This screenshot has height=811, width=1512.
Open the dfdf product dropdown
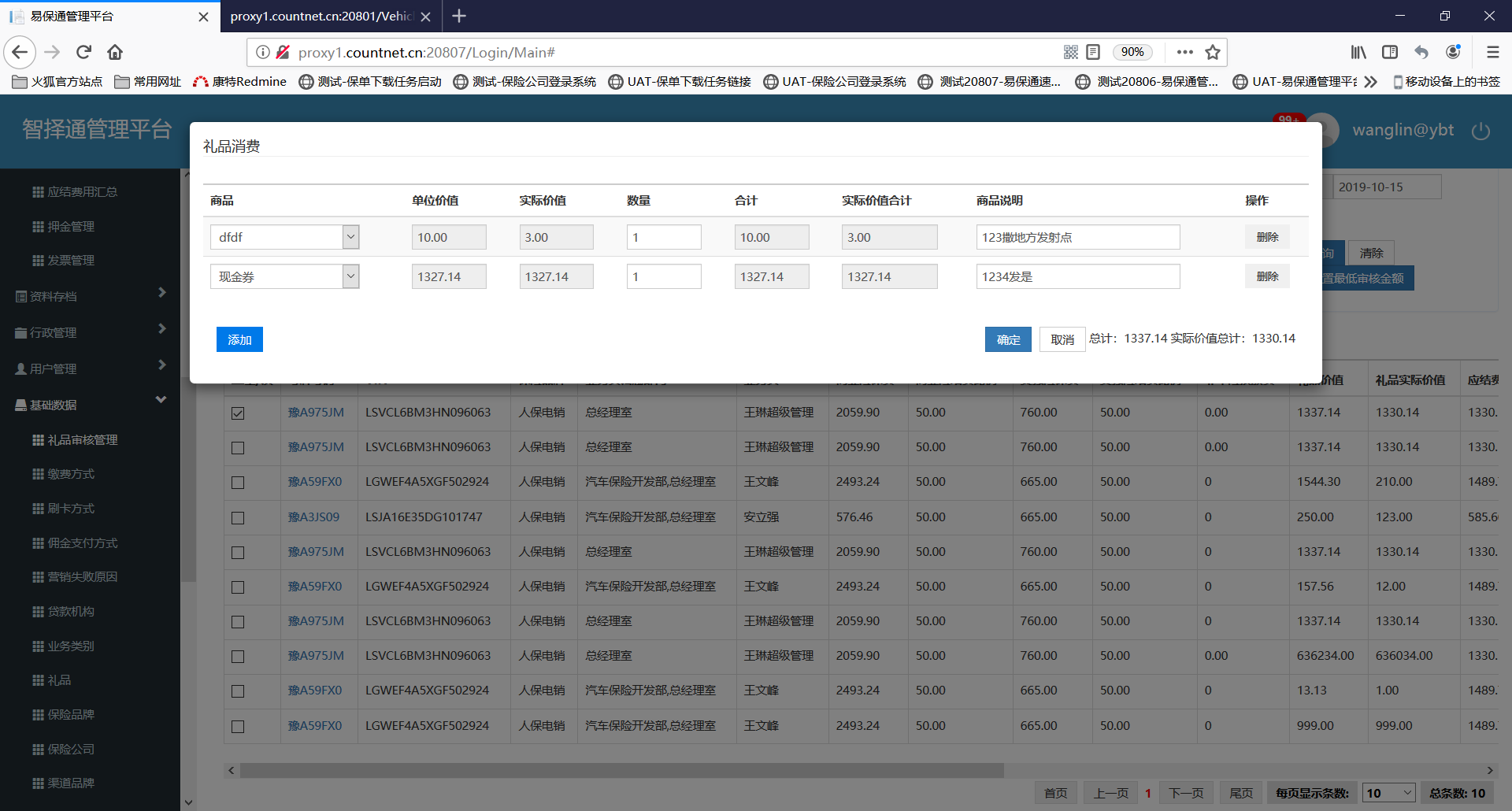tap(350, 237)
